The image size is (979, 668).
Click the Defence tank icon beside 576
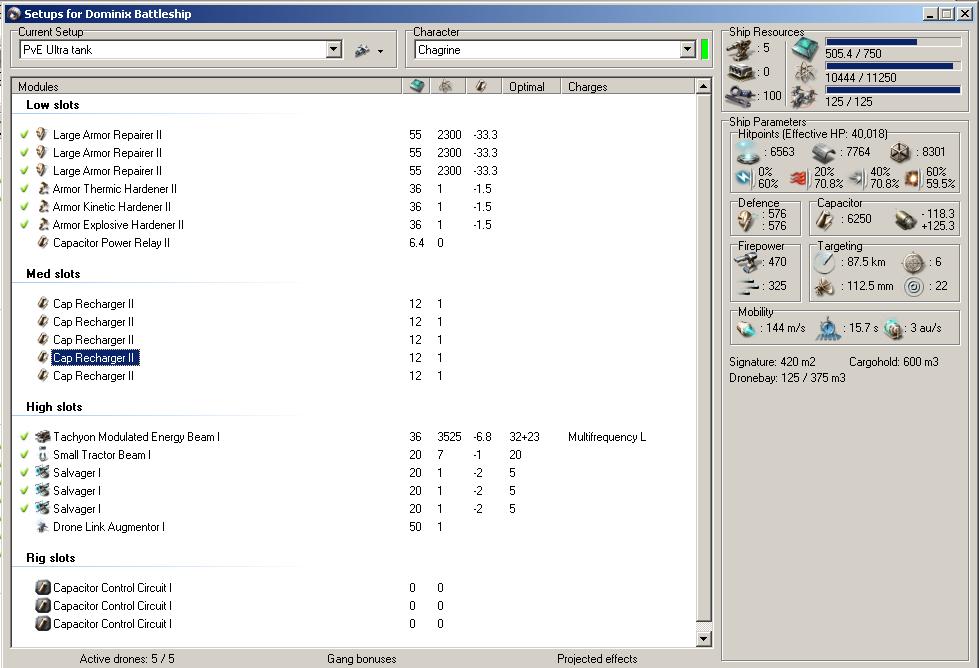click(747, 220)
